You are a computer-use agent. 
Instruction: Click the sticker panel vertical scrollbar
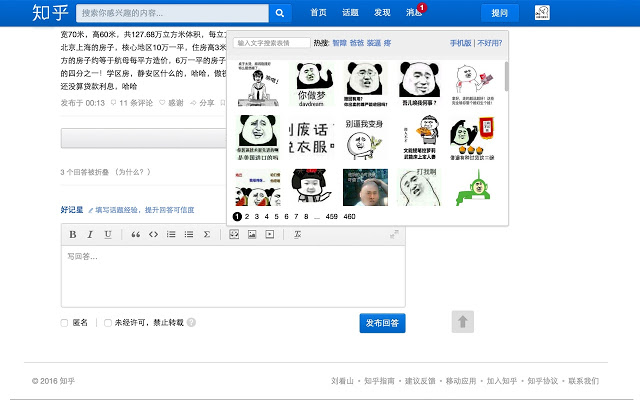[x=506, y=76]
